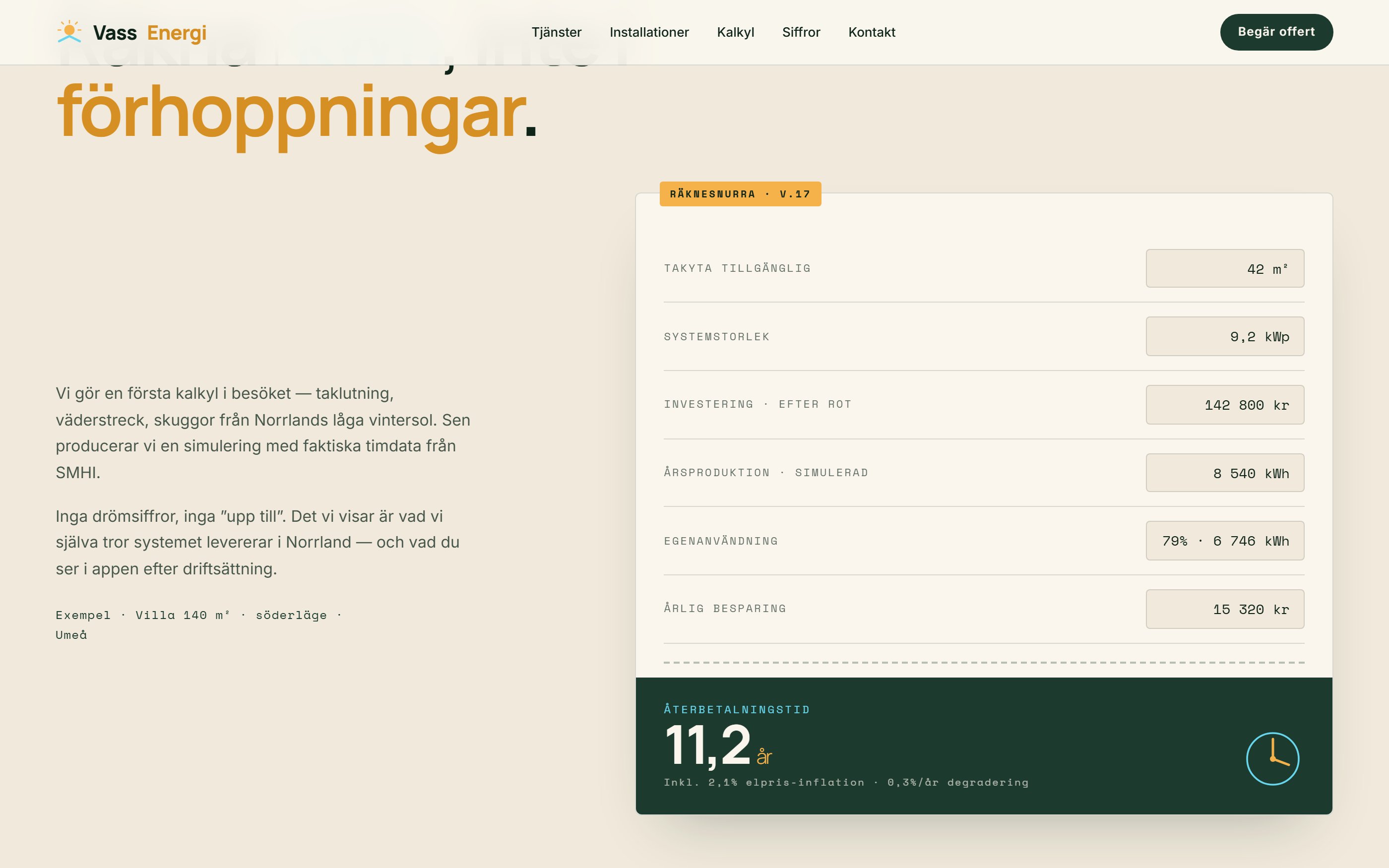Select the Kalkyl nav link
The width and height of the screenshot is (1389, 868).
coord(735,32)
